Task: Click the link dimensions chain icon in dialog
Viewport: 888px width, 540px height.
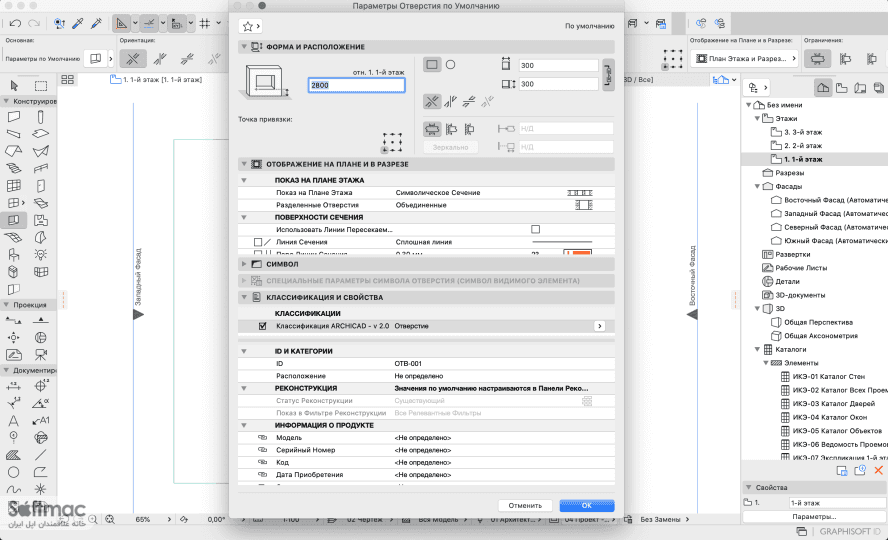Action: click(x=608, y=74)
